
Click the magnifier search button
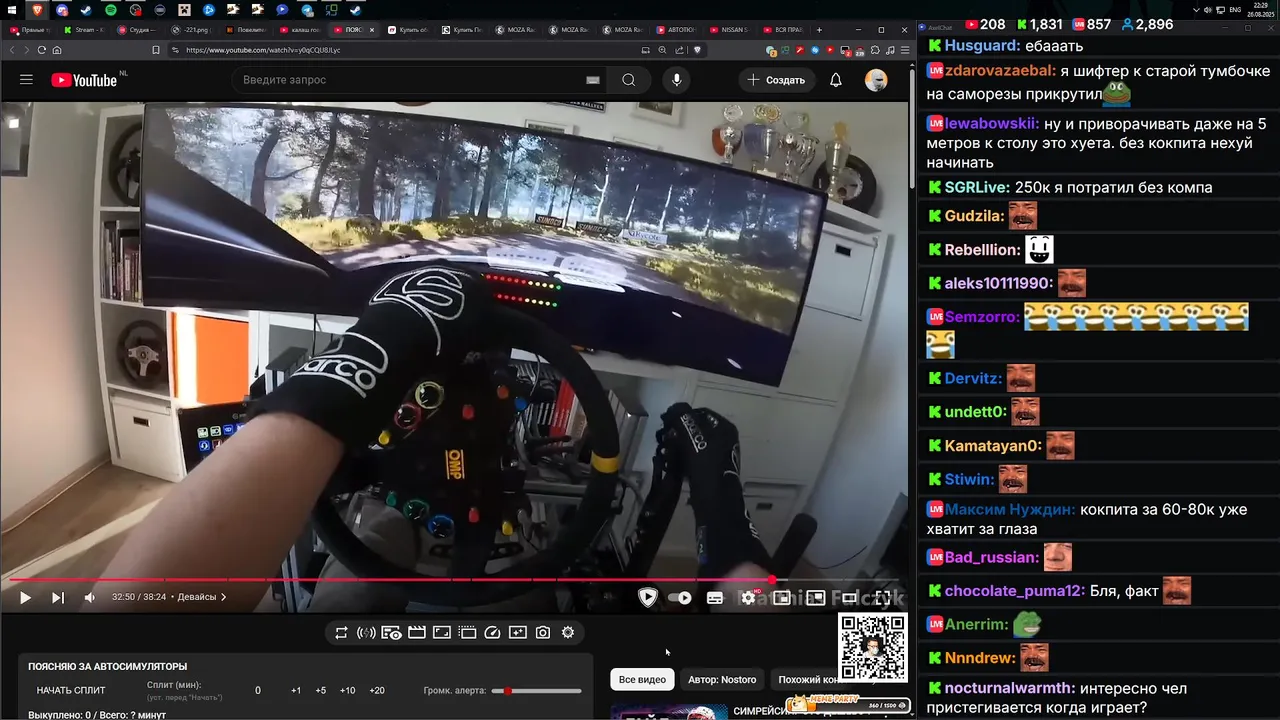628,80
